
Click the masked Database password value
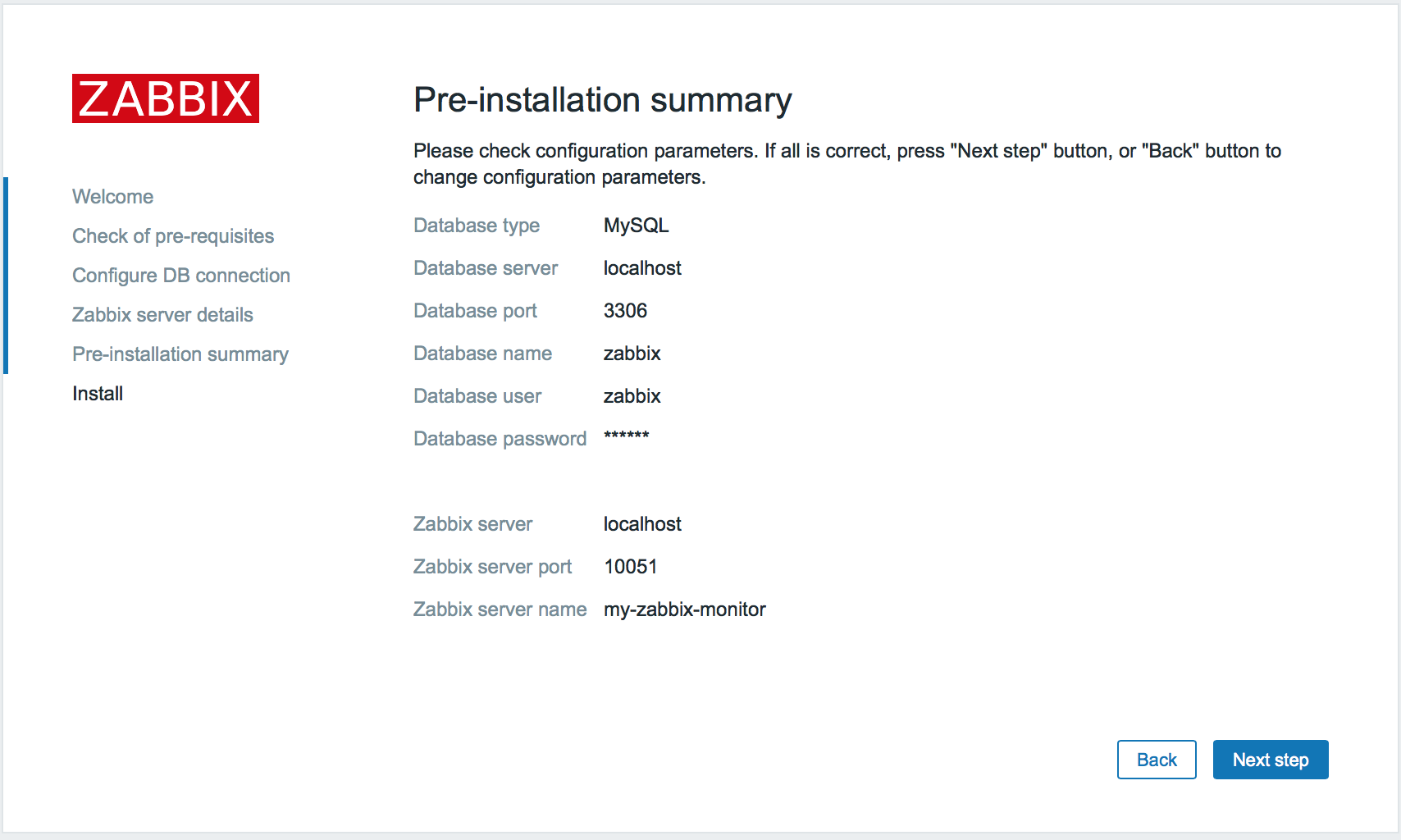pos(627,436)
